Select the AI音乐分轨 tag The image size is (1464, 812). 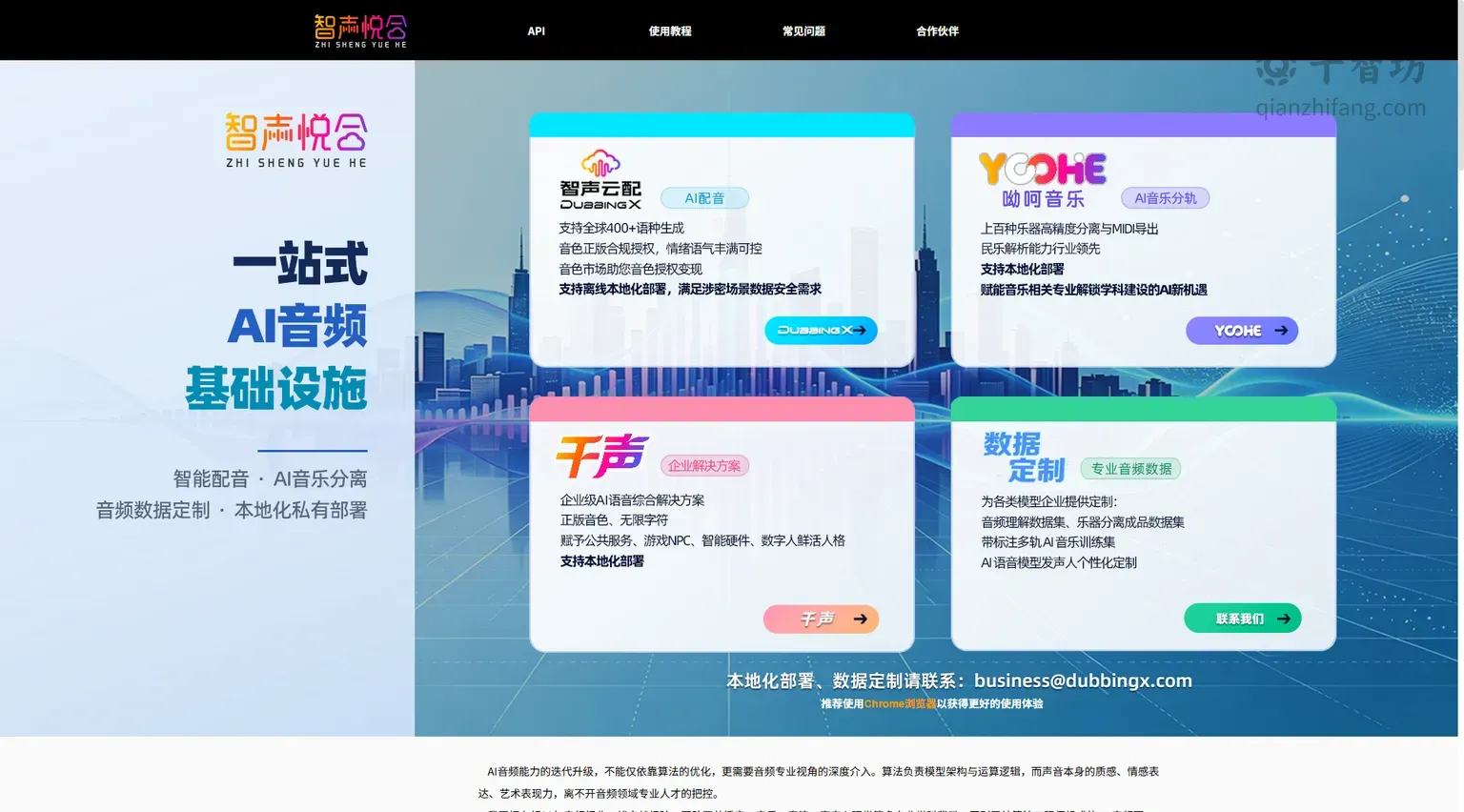(1166, 198)
